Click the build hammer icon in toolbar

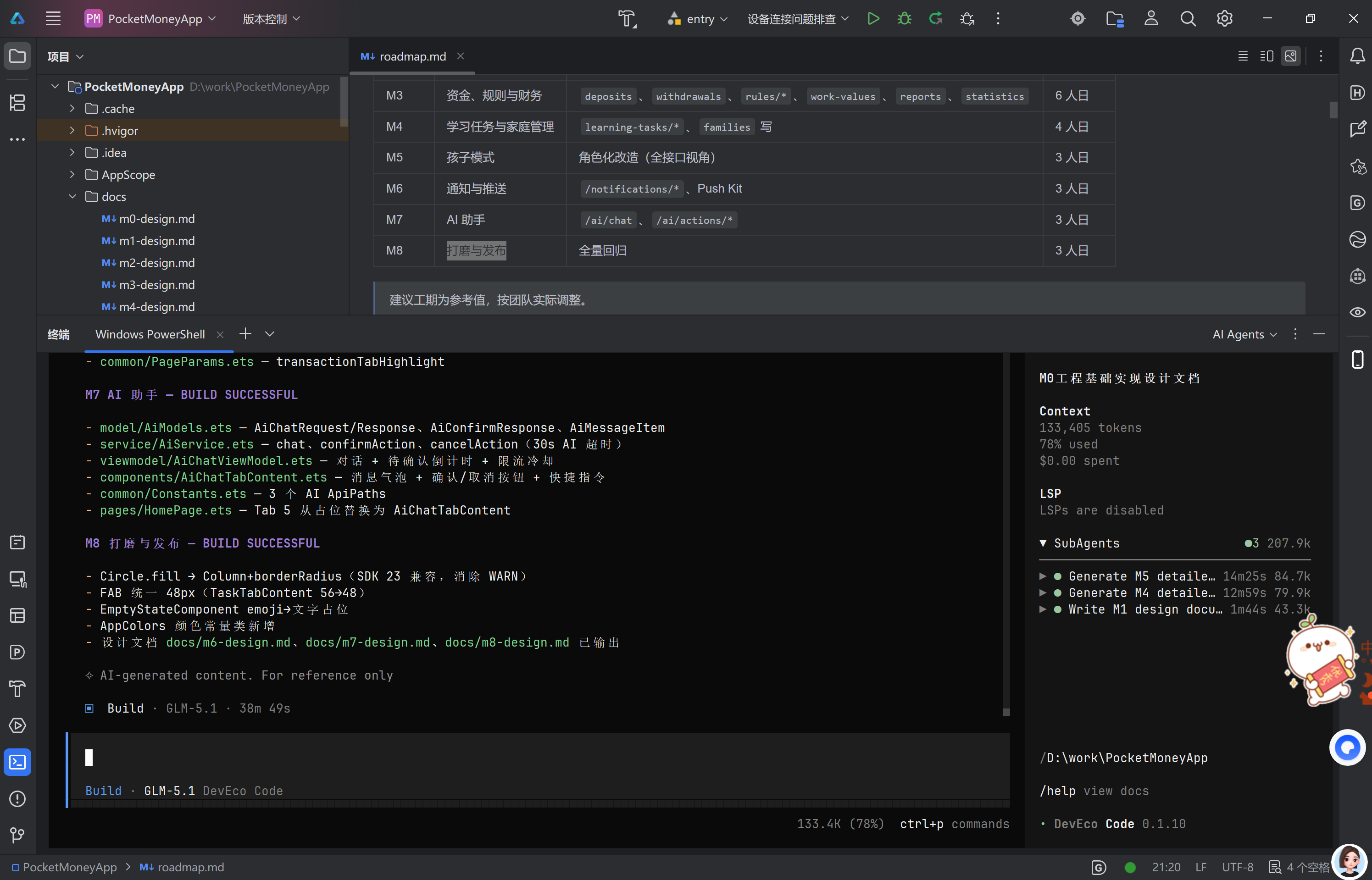(x=627, y=19)
